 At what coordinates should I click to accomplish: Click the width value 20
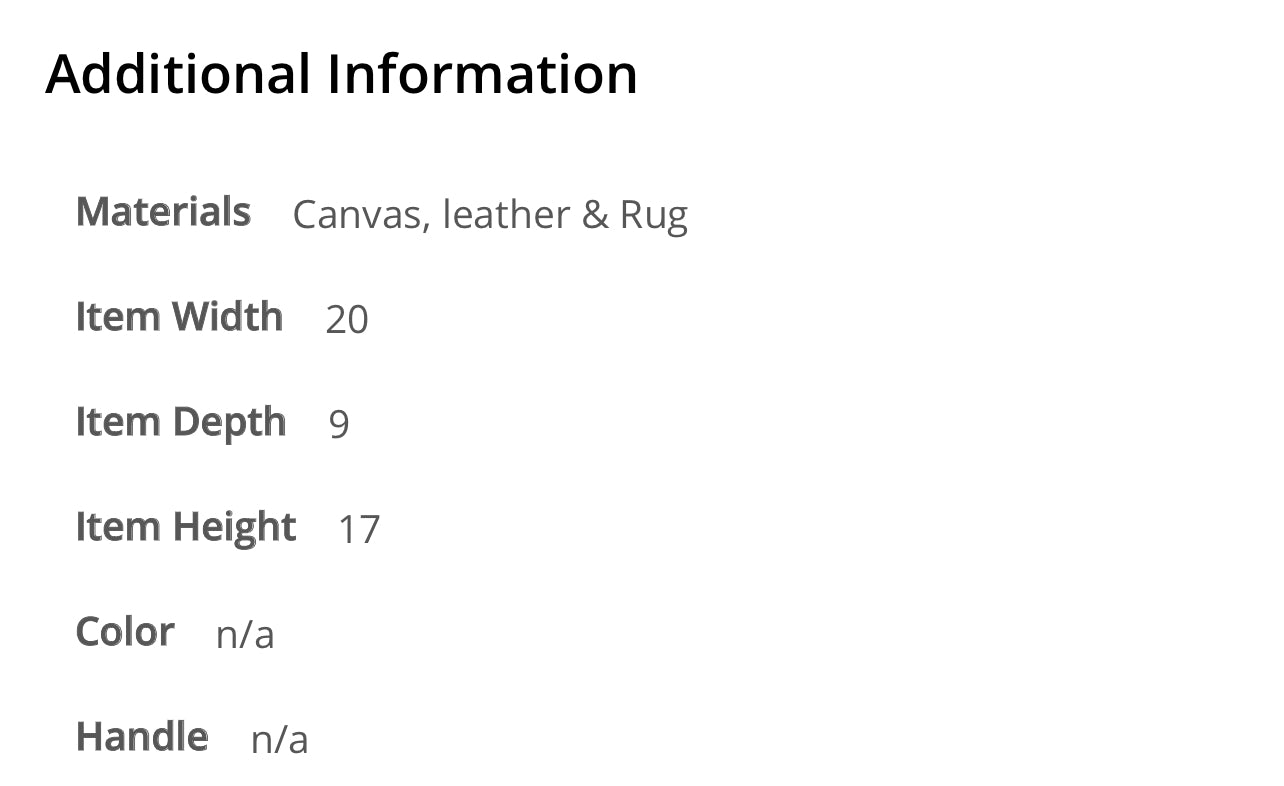(347, 320)
